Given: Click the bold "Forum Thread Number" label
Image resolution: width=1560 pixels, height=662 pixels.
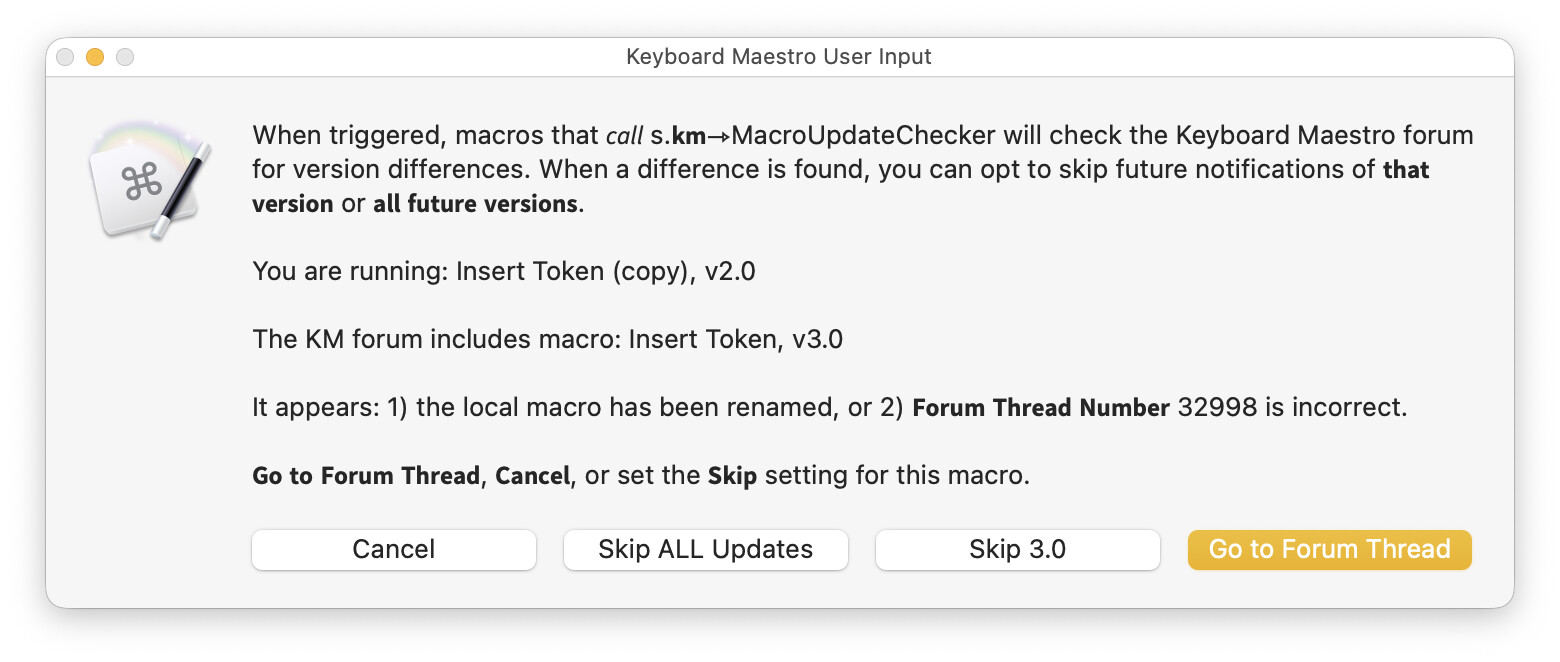Looking at the screenshot, I should (1041, 408).
